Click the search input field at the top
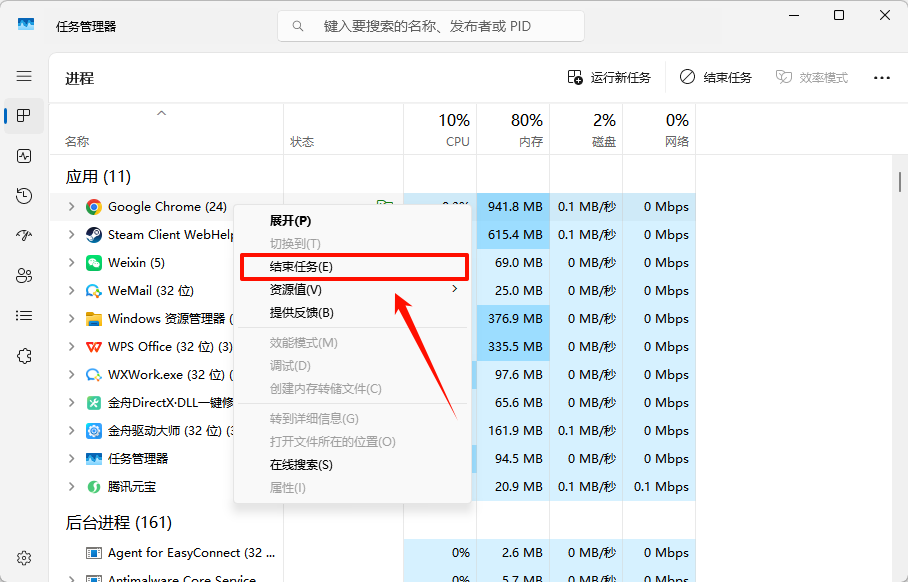This screenshot has width=908, height=582. (x=430, y=25)
